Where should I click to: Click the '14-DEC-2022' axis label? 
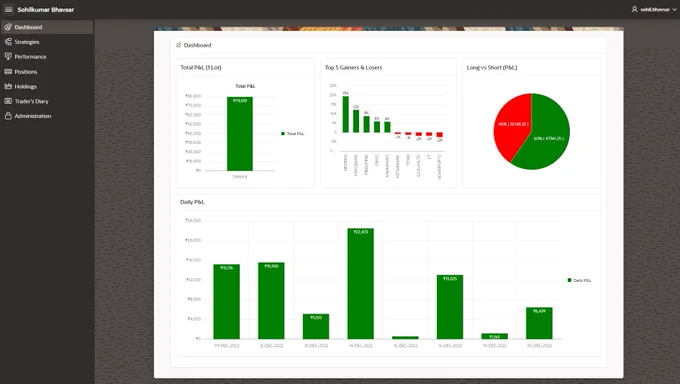tap(360, 346)
